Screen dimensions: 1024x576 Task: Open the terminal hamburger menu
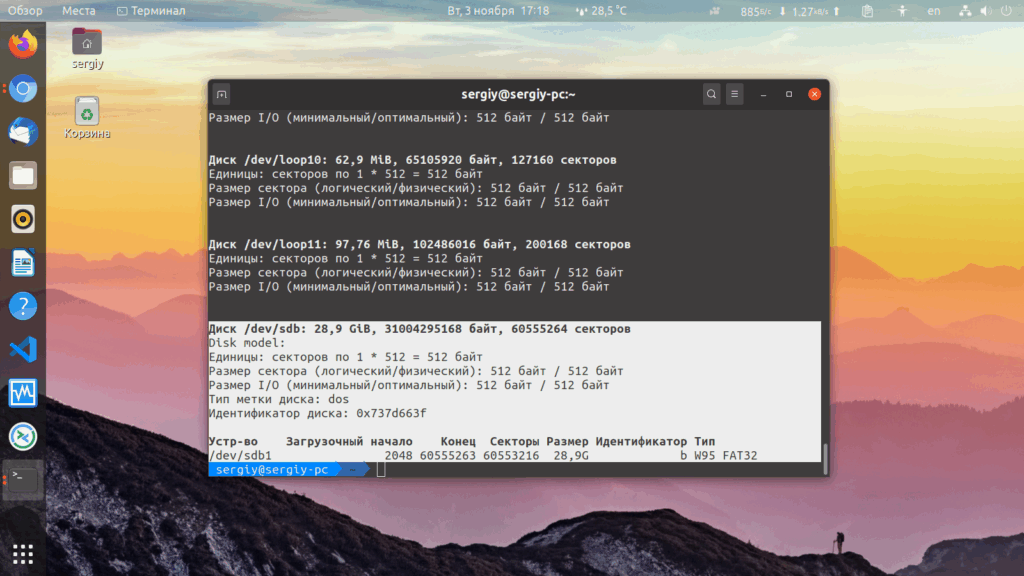[x=735, y=94]
